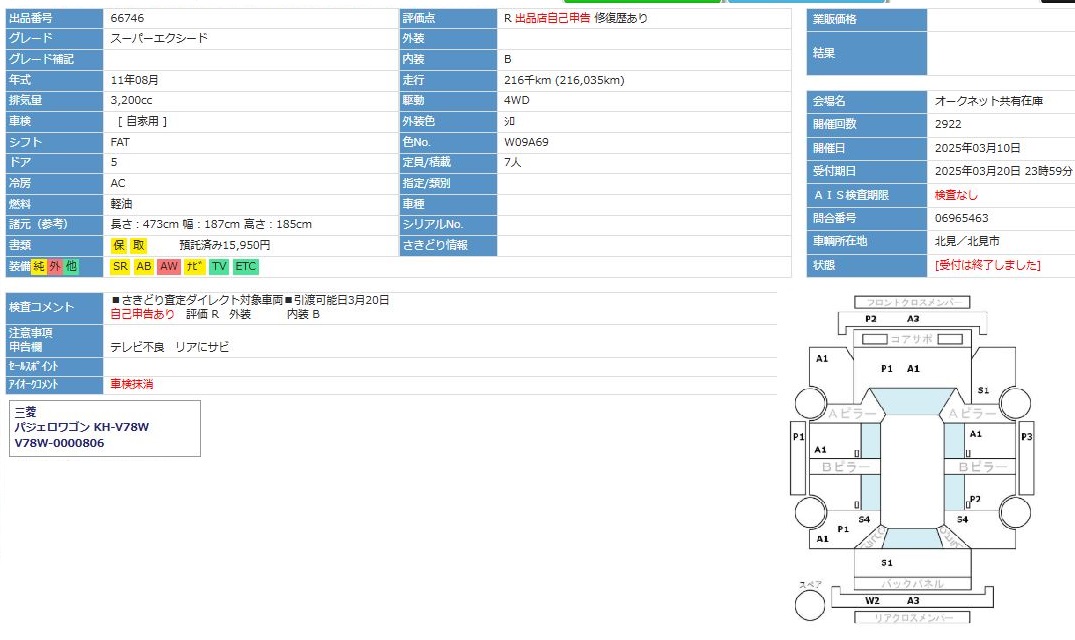Click the バックパネル area on damage diagram
The width and height of the screenshot is (1075, 640).
pos(912,583)
